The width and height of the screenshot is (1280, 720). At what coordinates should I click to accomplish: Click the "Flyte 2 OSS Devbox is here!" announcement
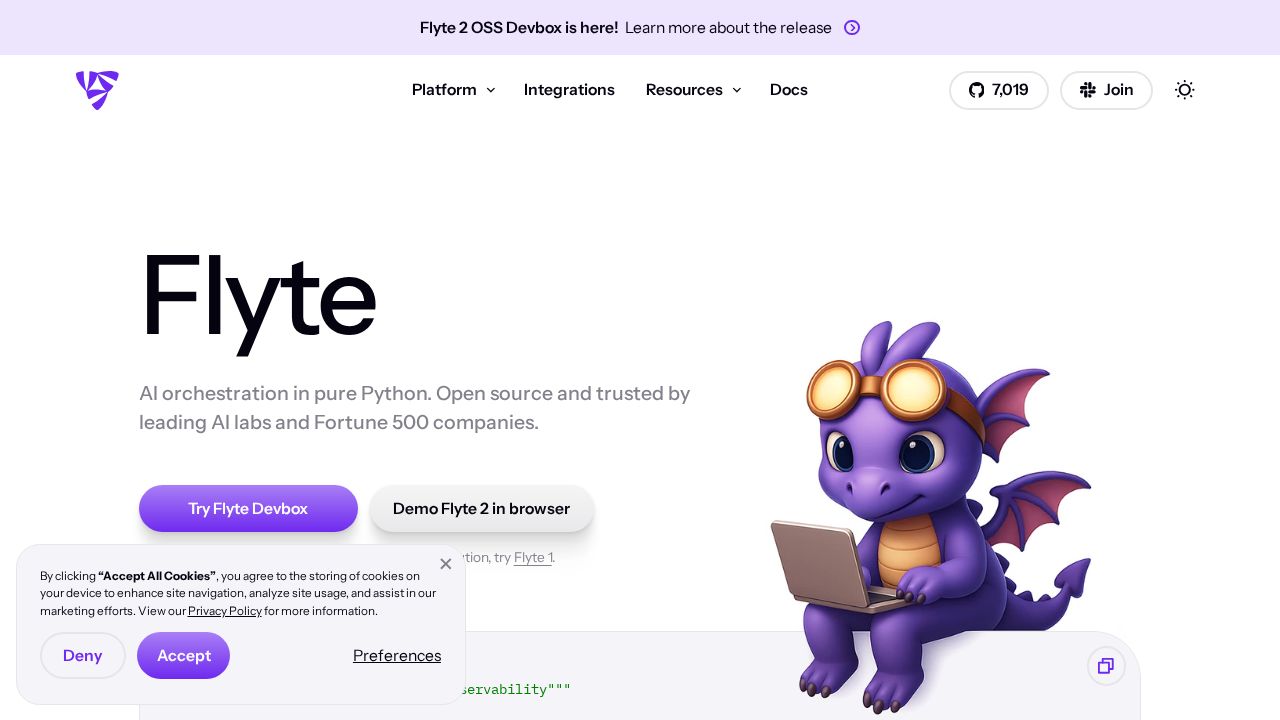pyautogui.click(x=519, y=28)
